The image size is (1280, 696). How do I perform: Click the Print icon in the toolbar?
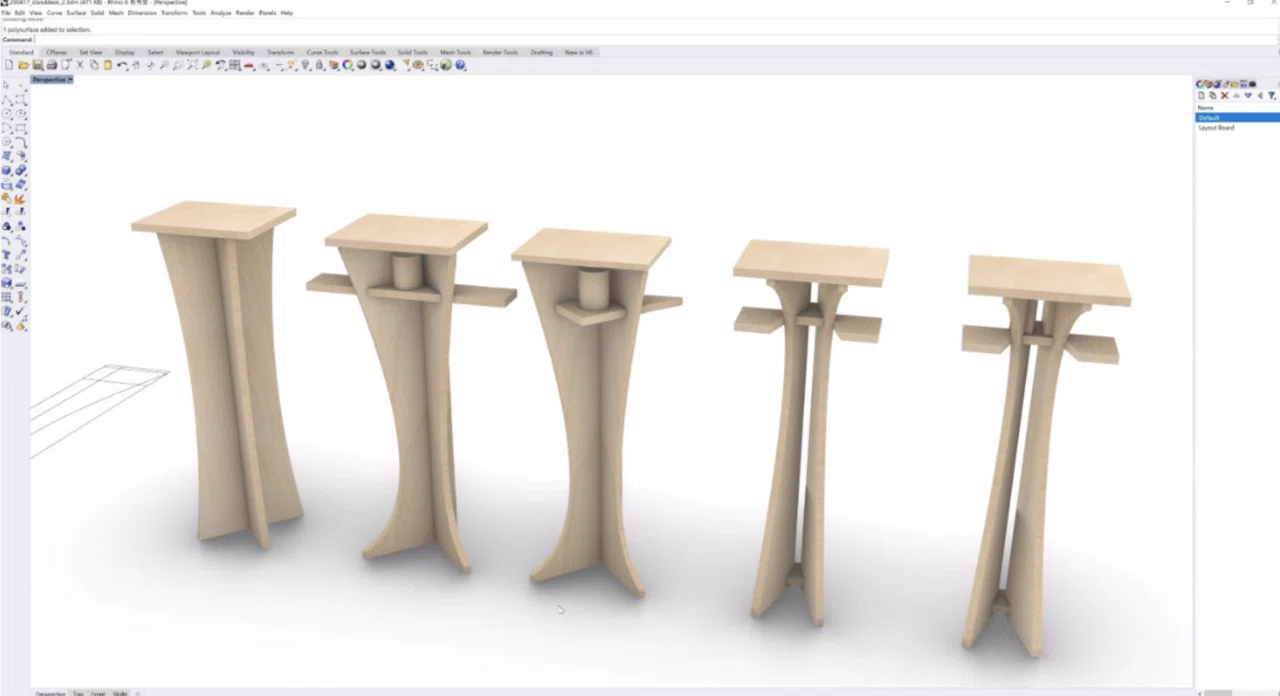[52, 65]
